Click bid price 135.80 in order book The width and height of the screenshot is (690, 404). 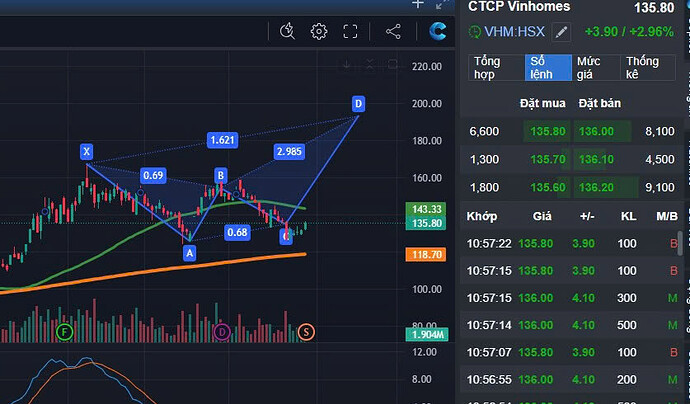point(547,131)
